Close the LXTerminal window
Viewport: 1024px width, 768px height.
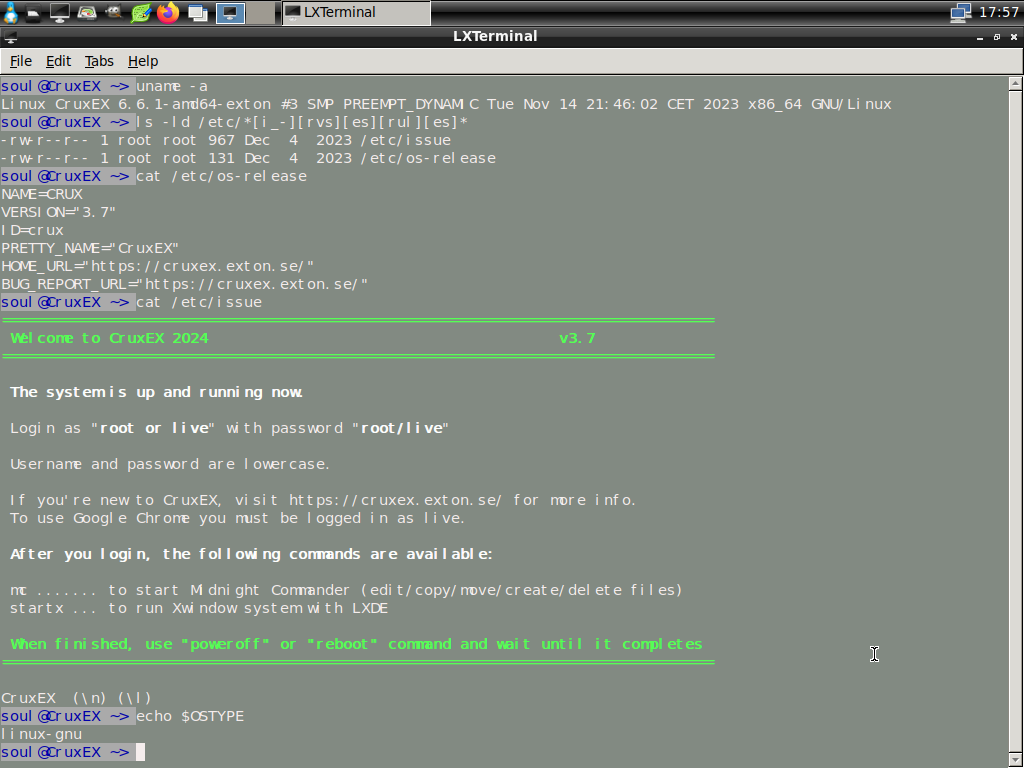click(1014, 37)
